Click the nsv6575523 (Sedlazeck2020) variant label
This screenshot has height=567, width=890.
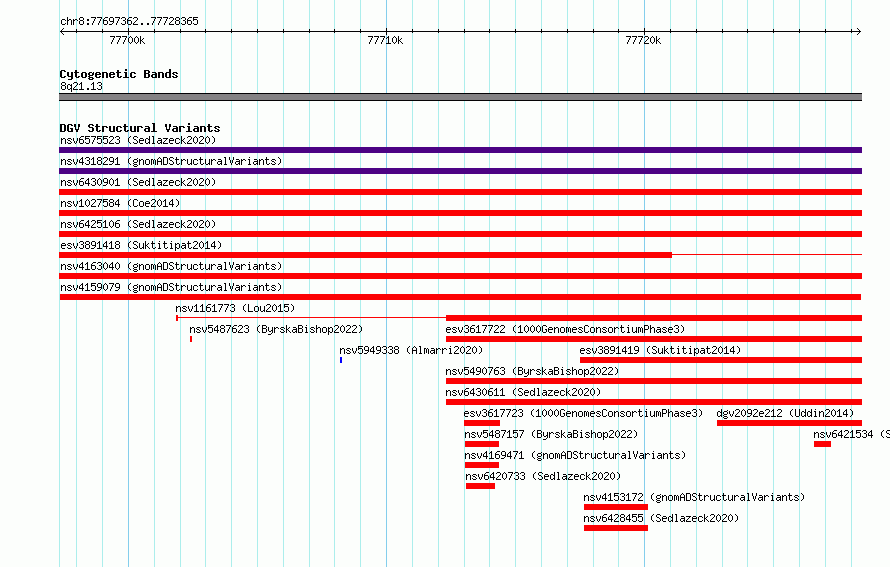[138, 140]
